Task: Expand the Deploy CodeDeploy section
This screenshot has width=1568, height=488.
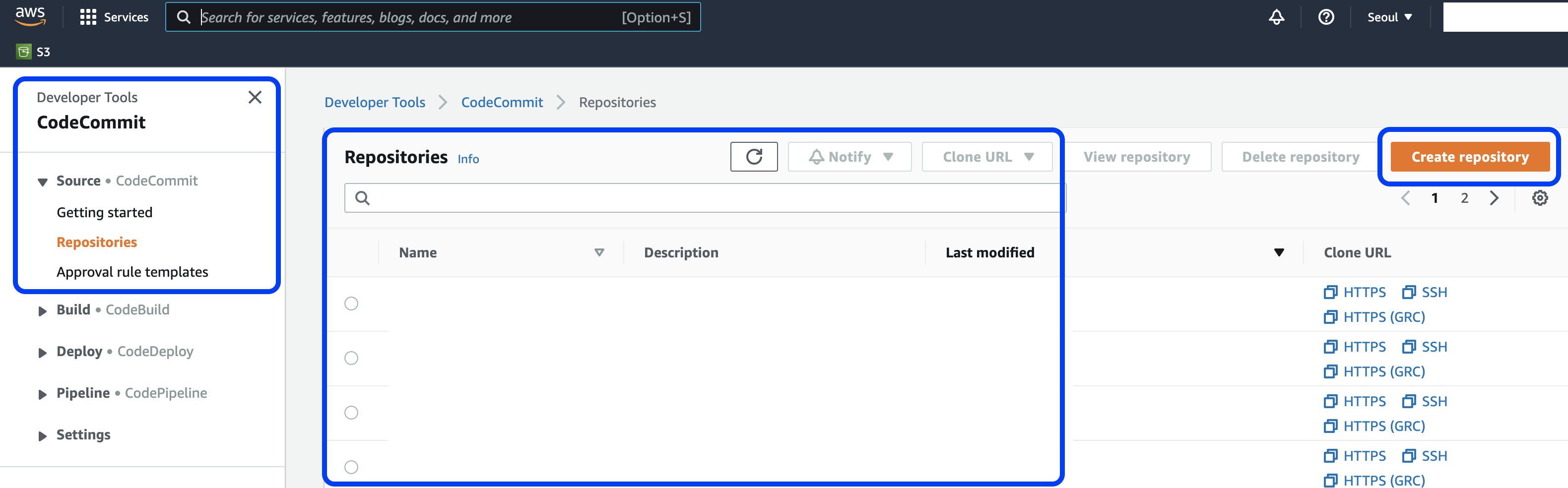Action: coord(43,353)
